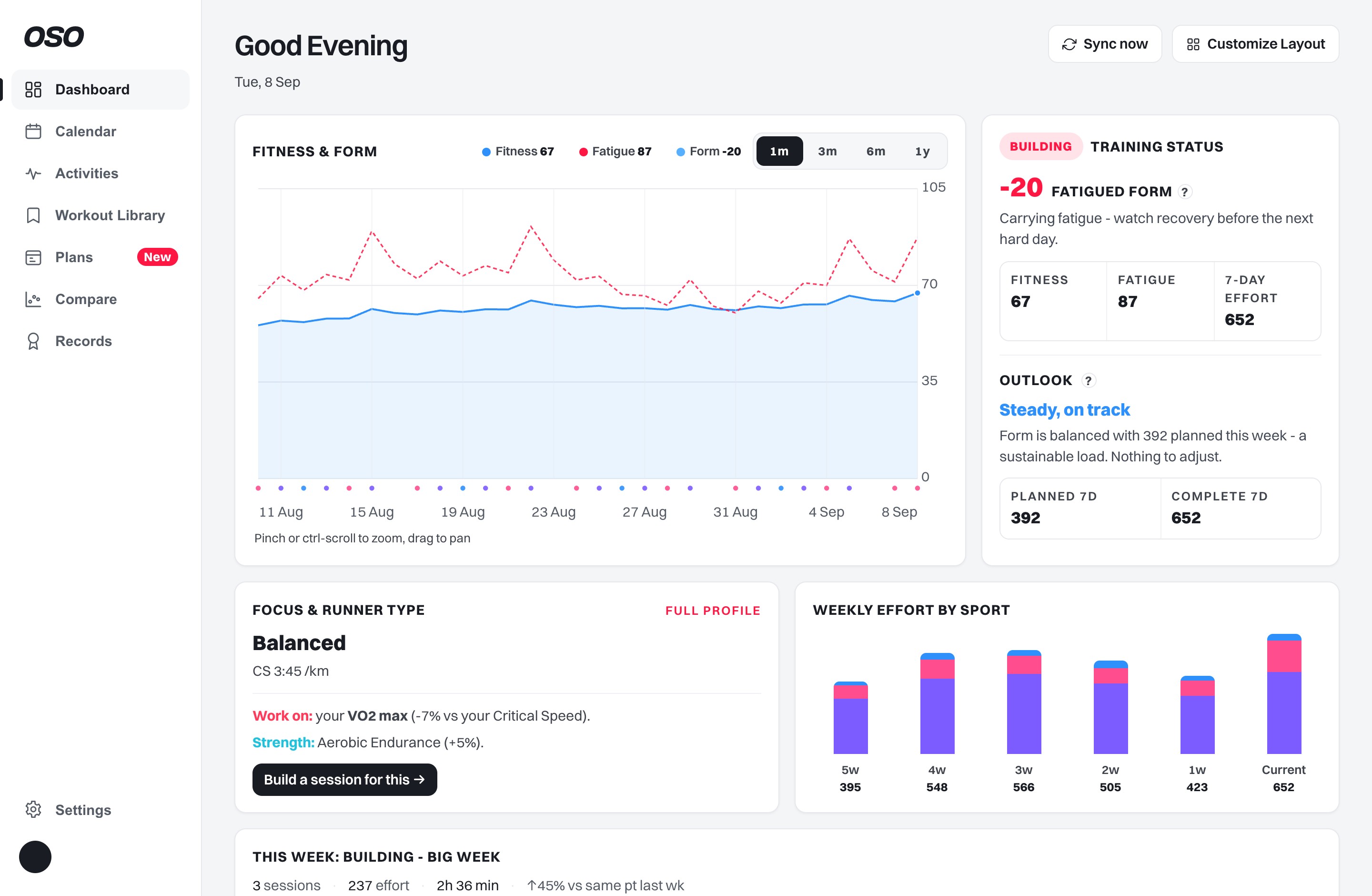Click the Current week 652 bar
This screenshot has height=896, width=1372.
[x=1284, y=693]
